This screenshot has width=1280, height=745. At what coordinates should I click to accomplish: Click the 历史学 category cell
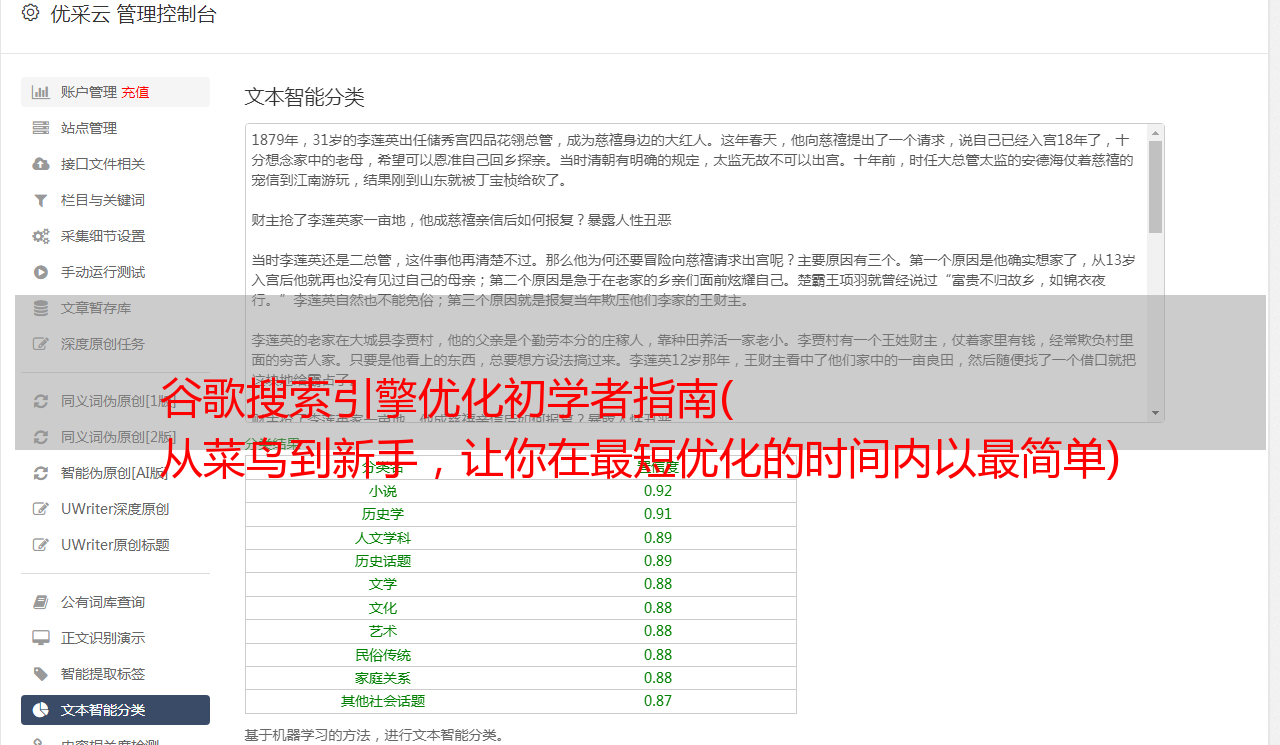[x=383, y=514]
